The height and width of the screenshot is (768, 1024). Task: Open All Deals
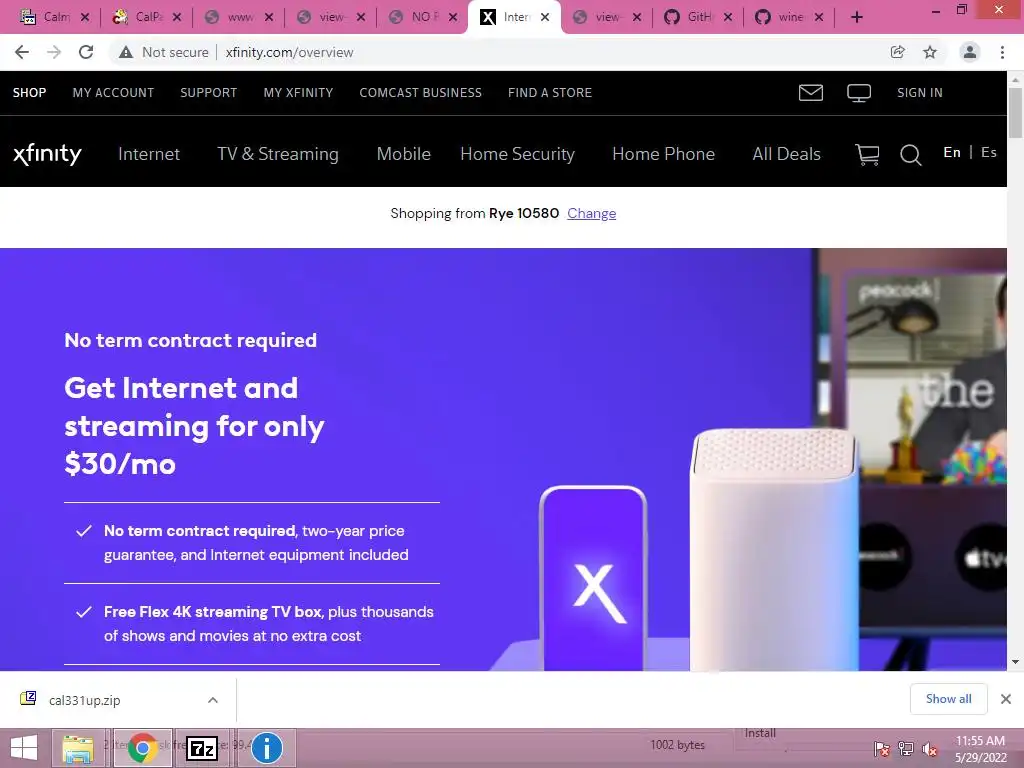[x=786, y=154]
